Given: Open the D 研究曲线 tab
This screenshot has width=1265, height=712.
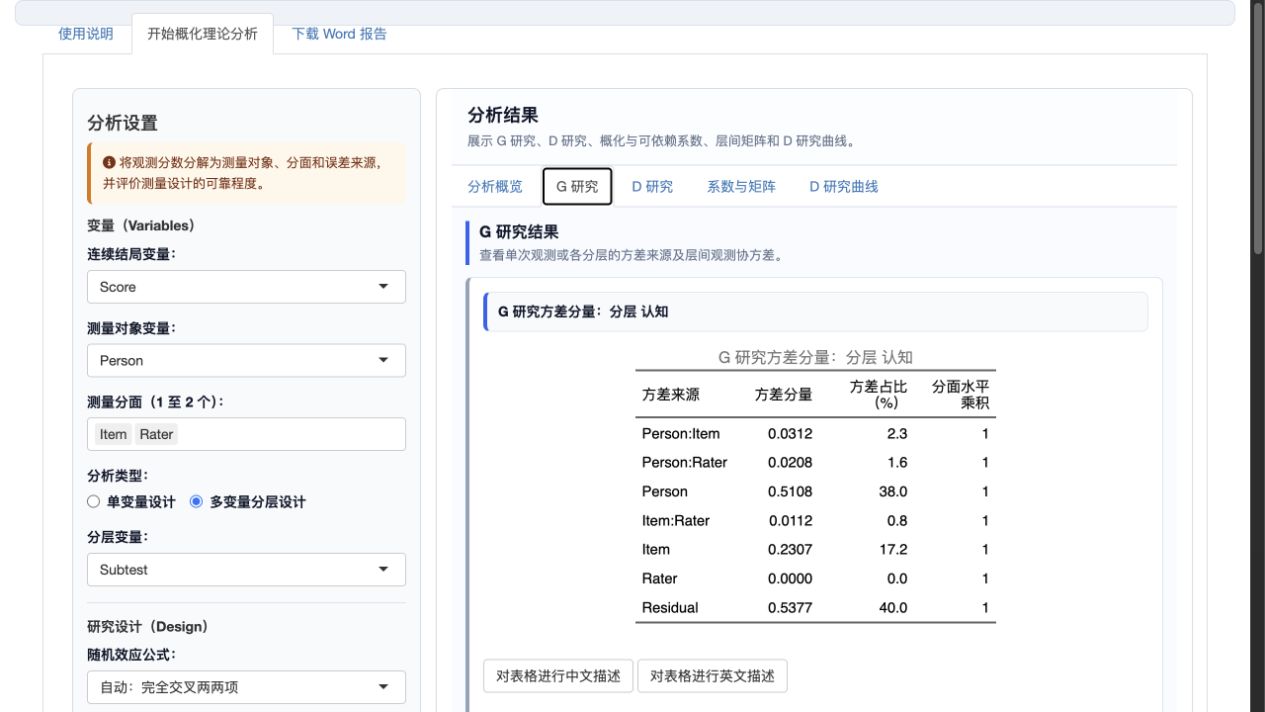Looking at the screenshot, I should (844, 186).
